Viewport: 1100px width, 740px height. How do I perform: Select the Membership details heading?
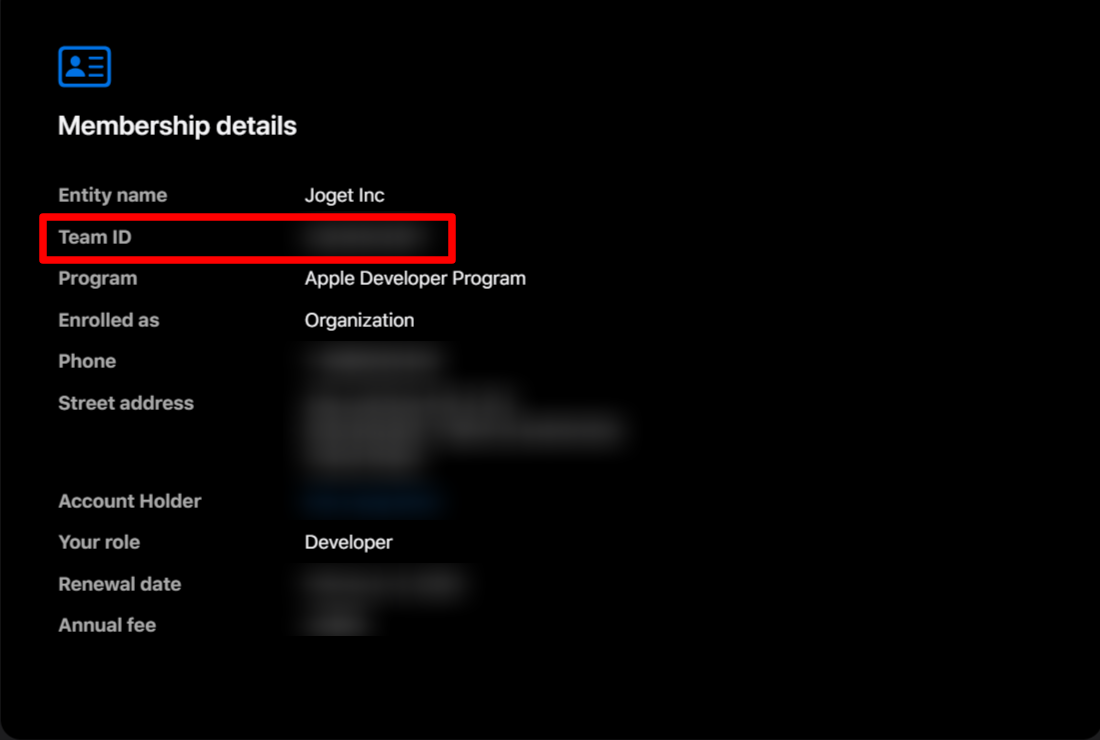[177, 126]
